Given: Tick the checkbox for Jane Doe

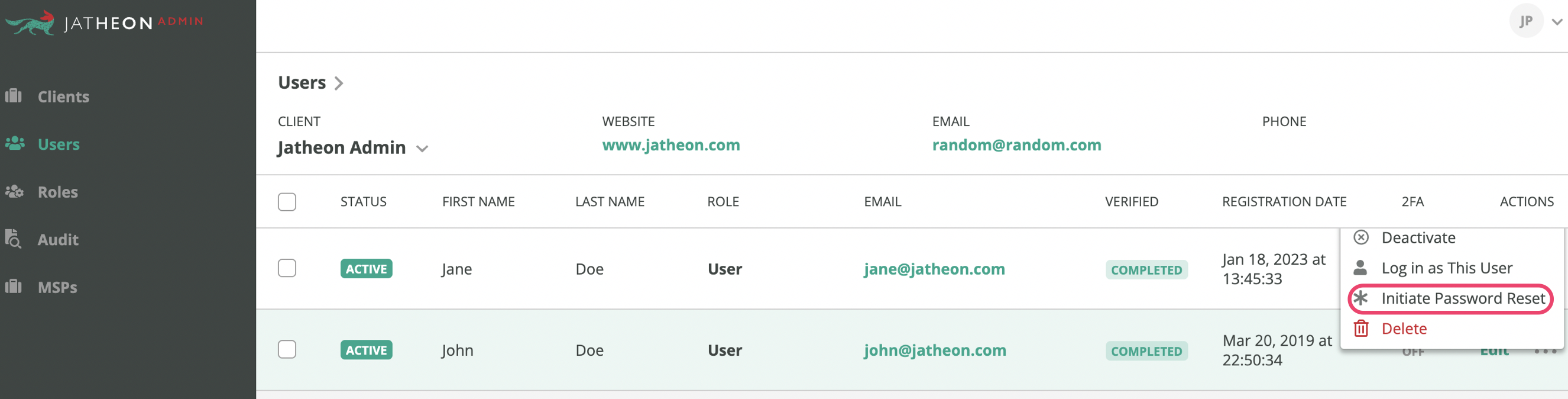Looking at the screenshot, I should coord(287,268).
